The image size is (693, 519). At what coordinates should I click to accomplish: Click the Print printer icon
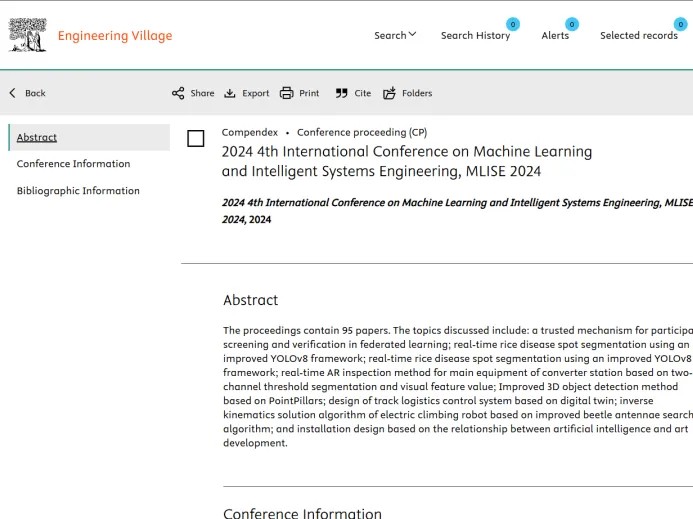coord(287,93)
